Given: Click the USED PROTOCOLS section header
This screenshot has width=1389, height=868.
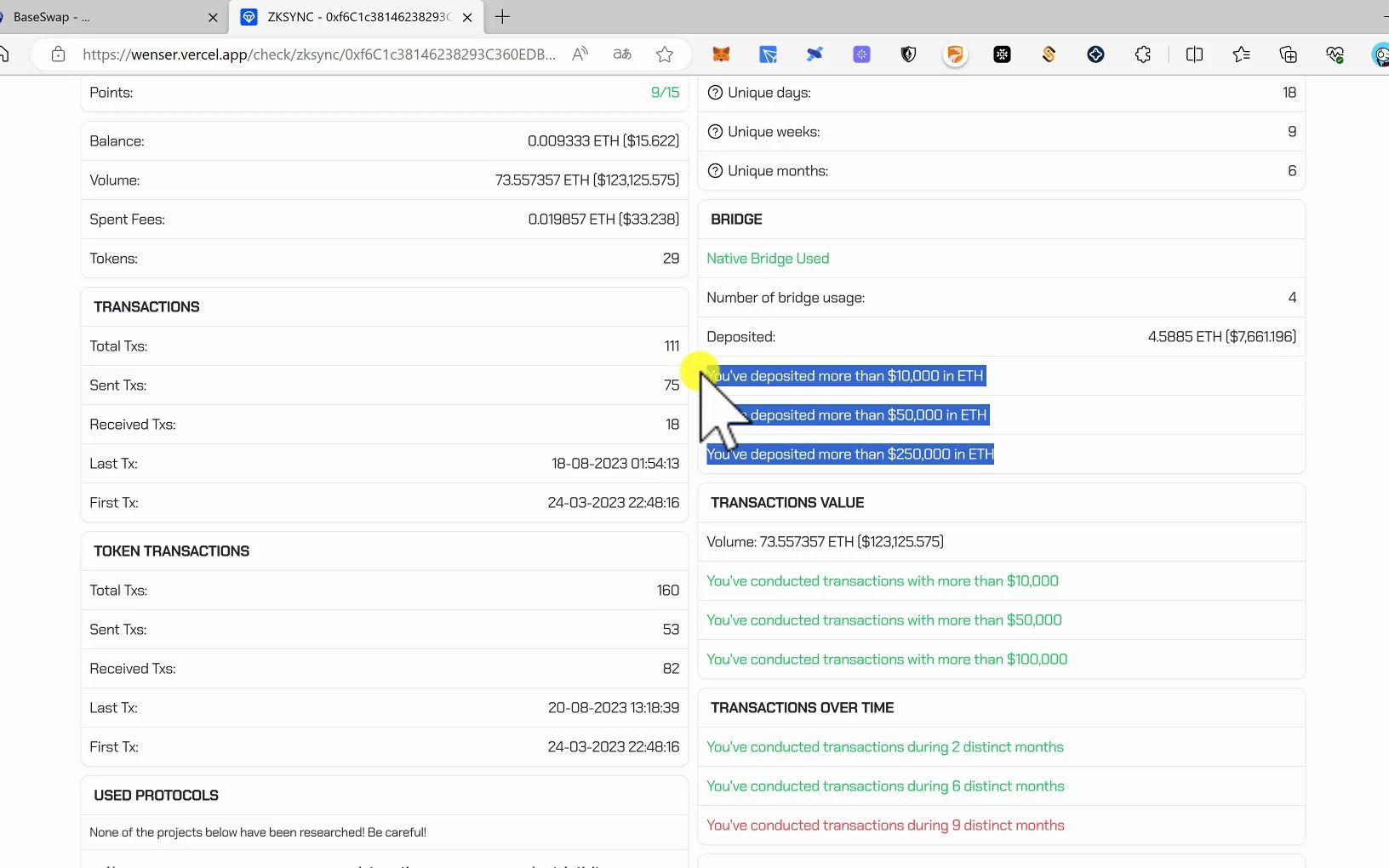Looking at the screenshot, I should [156, 796].
